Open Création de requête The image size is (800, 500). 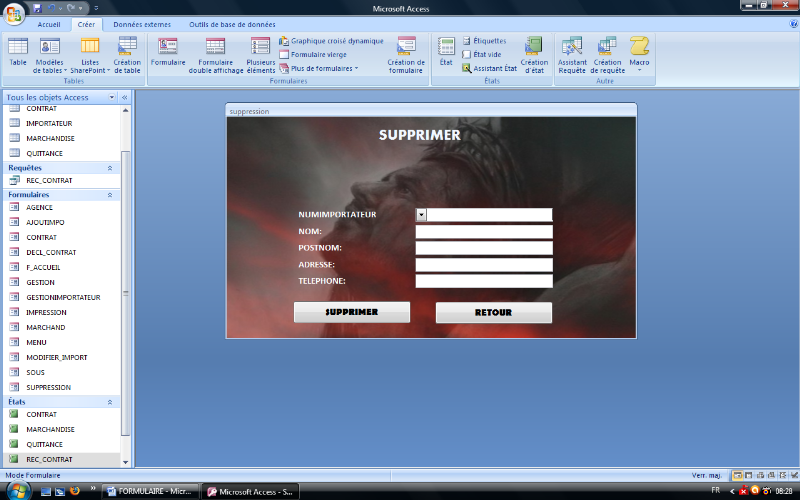608,55
